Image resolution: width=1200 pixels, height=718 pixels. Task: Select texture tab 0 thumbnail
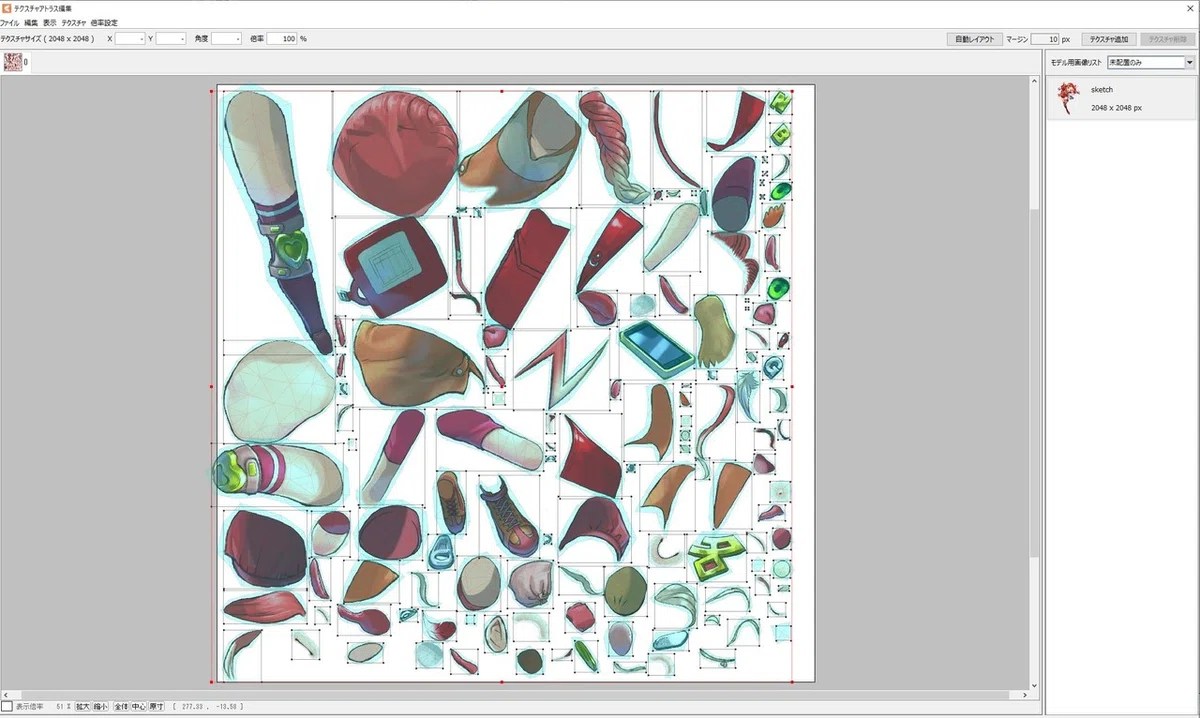pyautogui.click(x=13, y=62)
